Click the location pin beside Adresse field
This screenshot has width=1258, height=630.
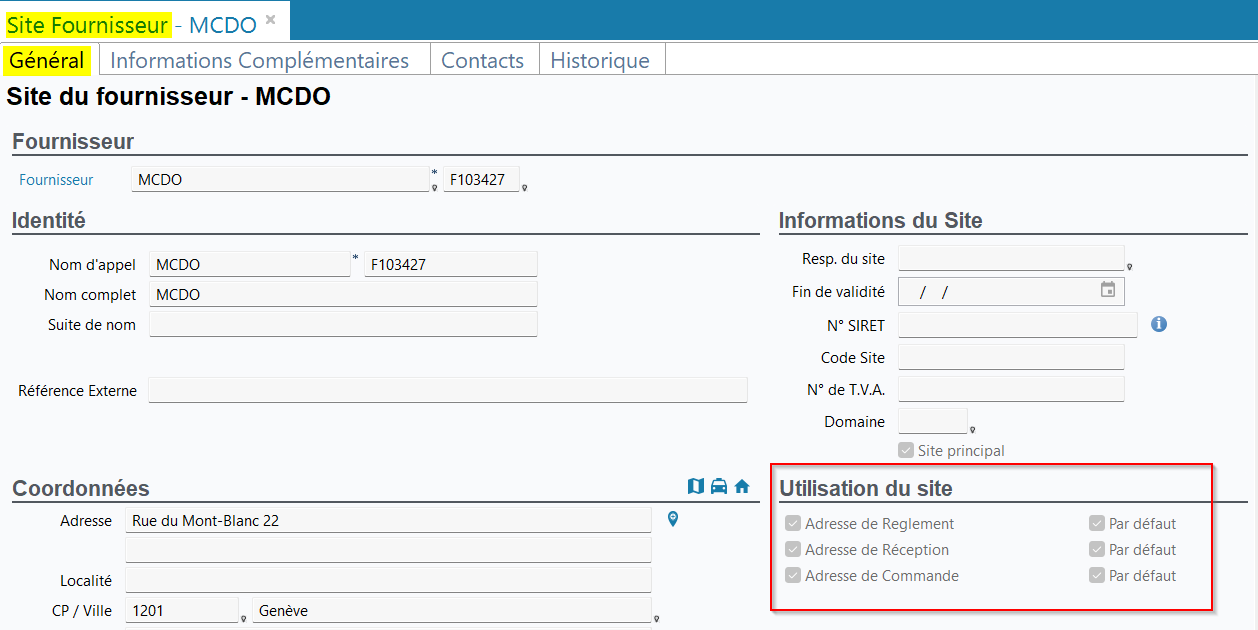click(673, 519)
